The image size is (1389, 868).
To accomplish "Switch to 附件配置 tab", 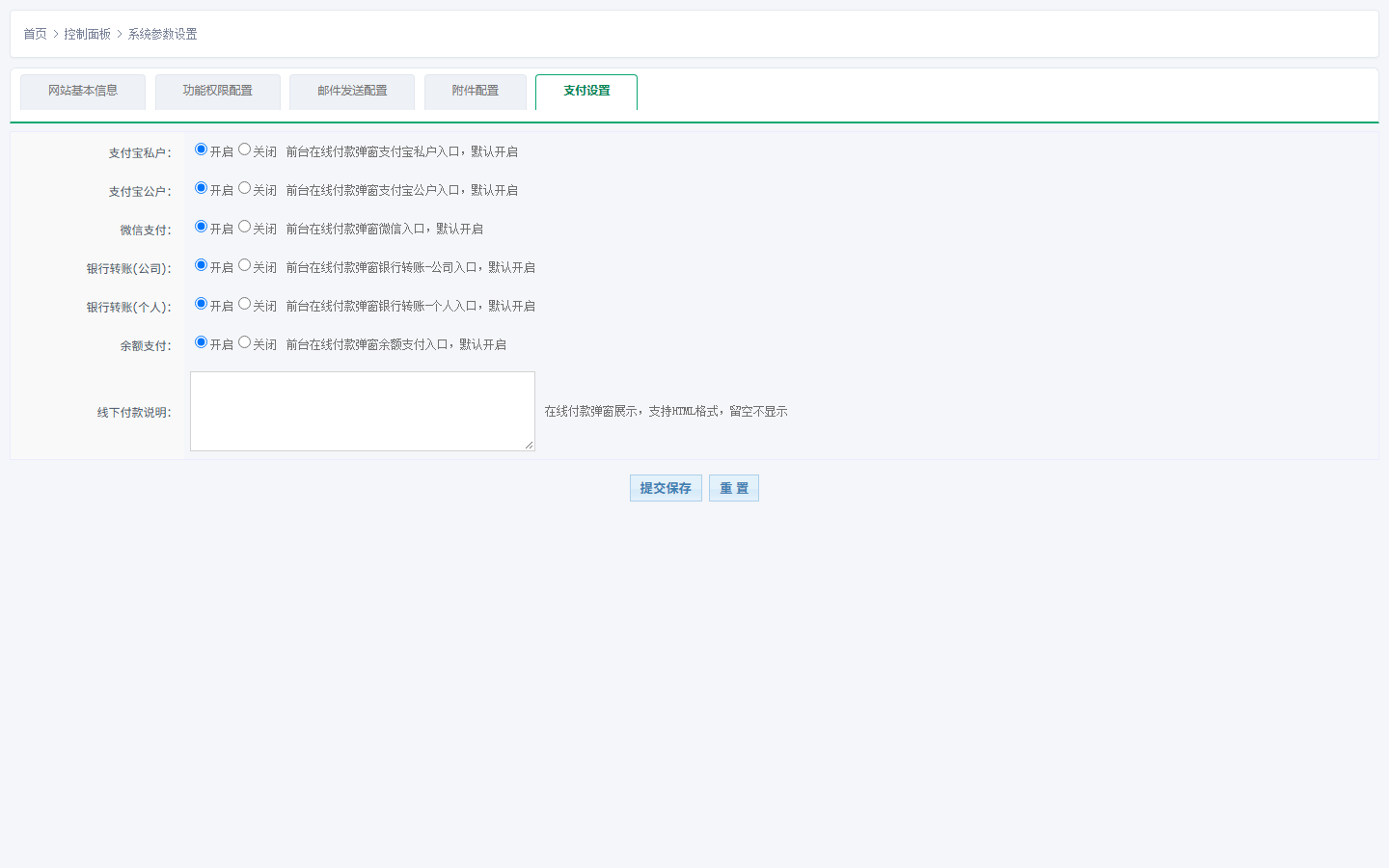I will (476, 92).
